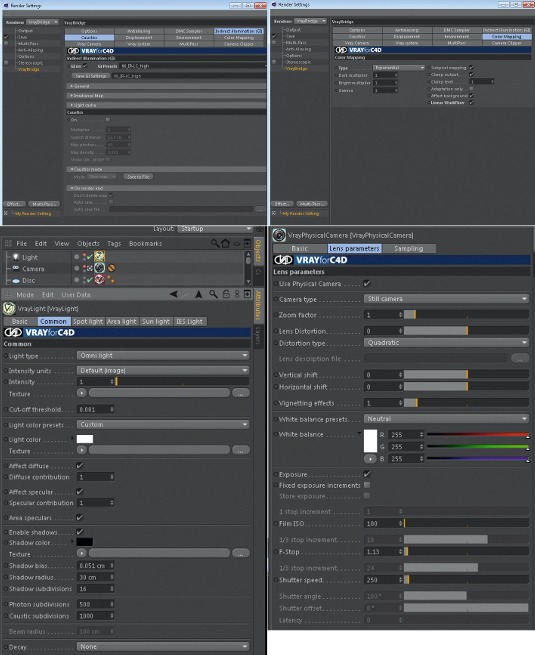Click the Light color texture browse button
This screenshot has width=535, height=655.
241,450
